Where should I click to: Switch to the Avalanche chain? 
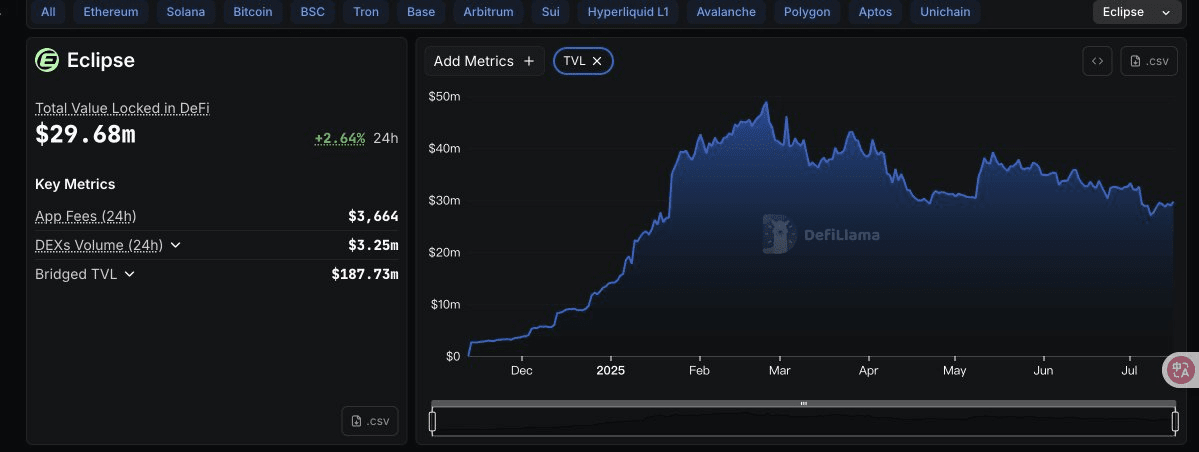click(726, 11)
